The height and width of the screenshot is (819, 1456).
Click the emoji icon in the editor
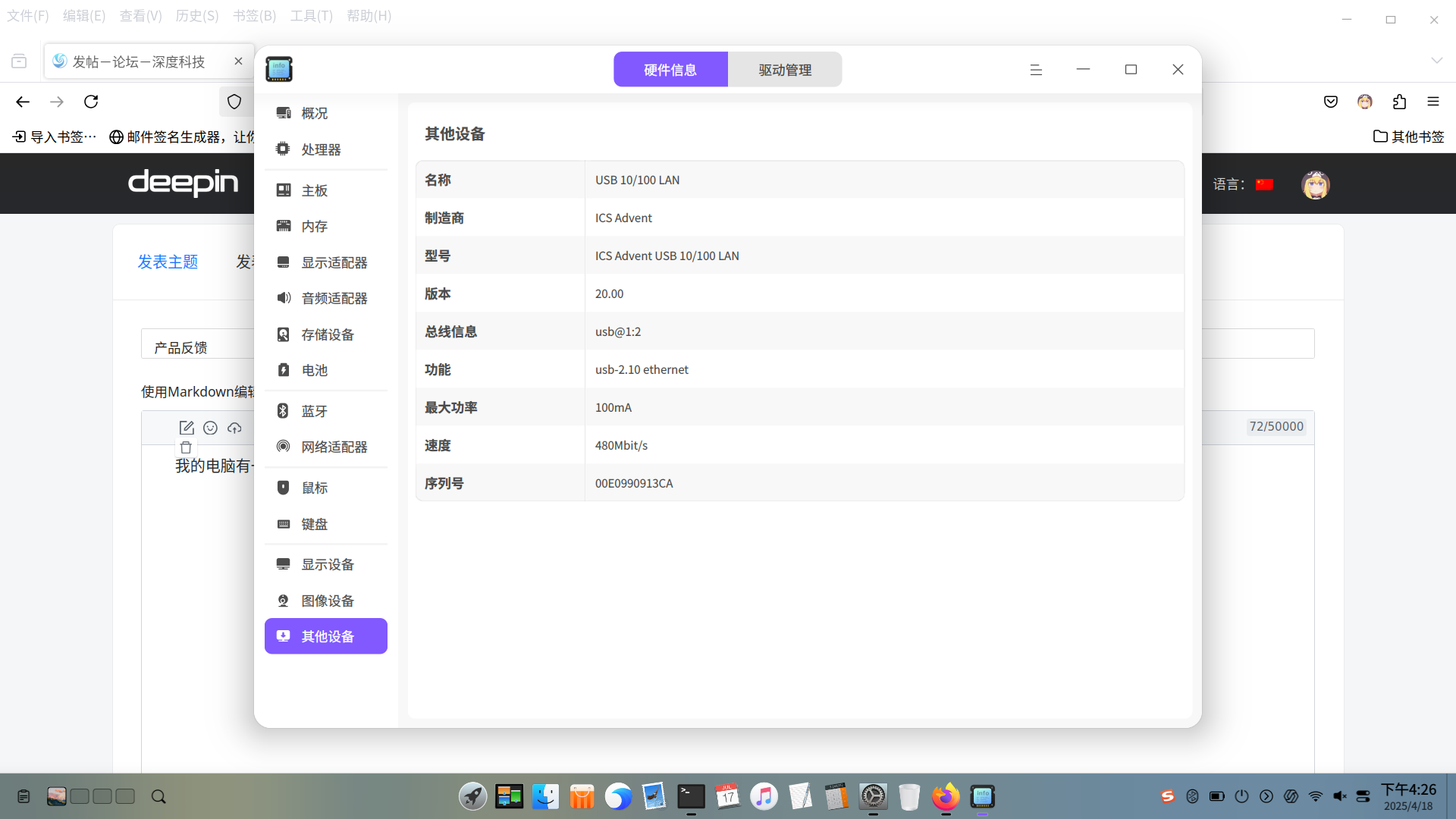tap(210, 428)
